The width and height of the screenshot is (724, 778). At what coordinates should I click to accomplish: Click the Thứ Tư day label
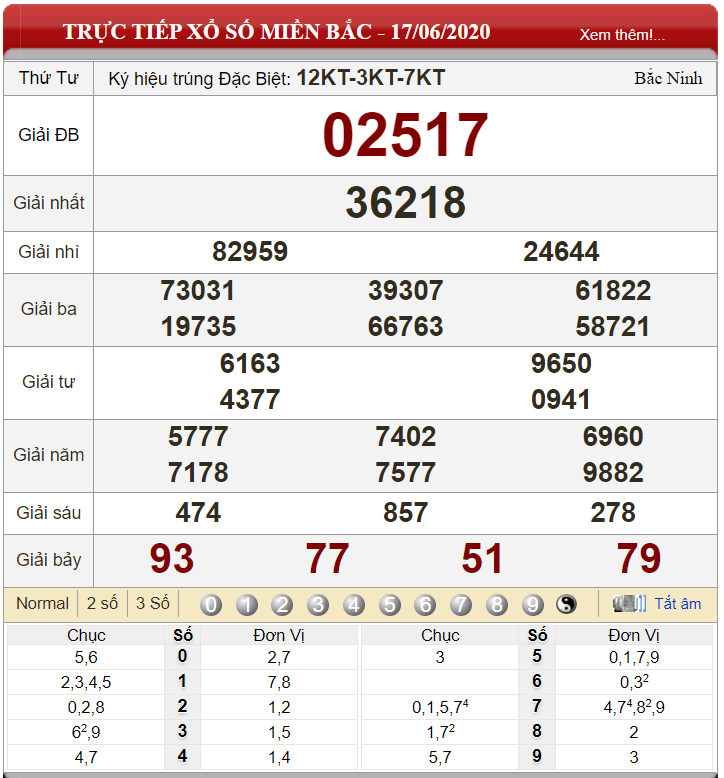(49, 78)
